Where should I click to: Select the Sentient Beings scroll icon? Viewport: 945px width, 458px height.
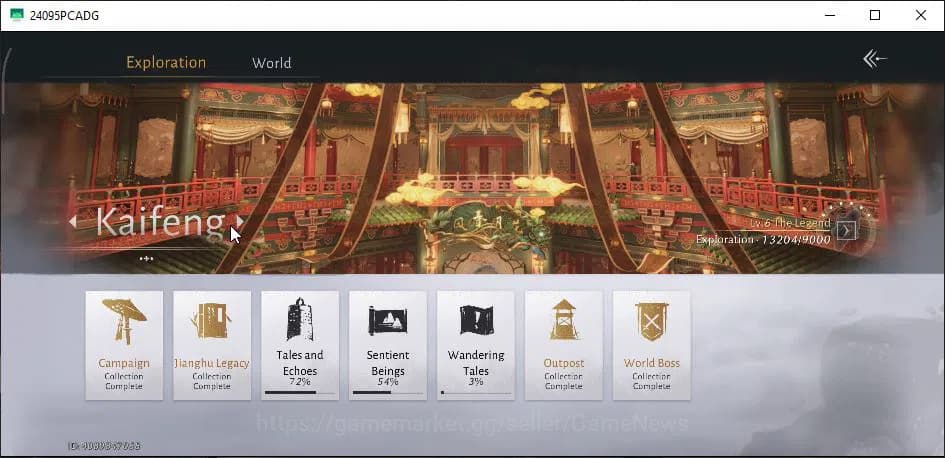[x=388, y=321]
